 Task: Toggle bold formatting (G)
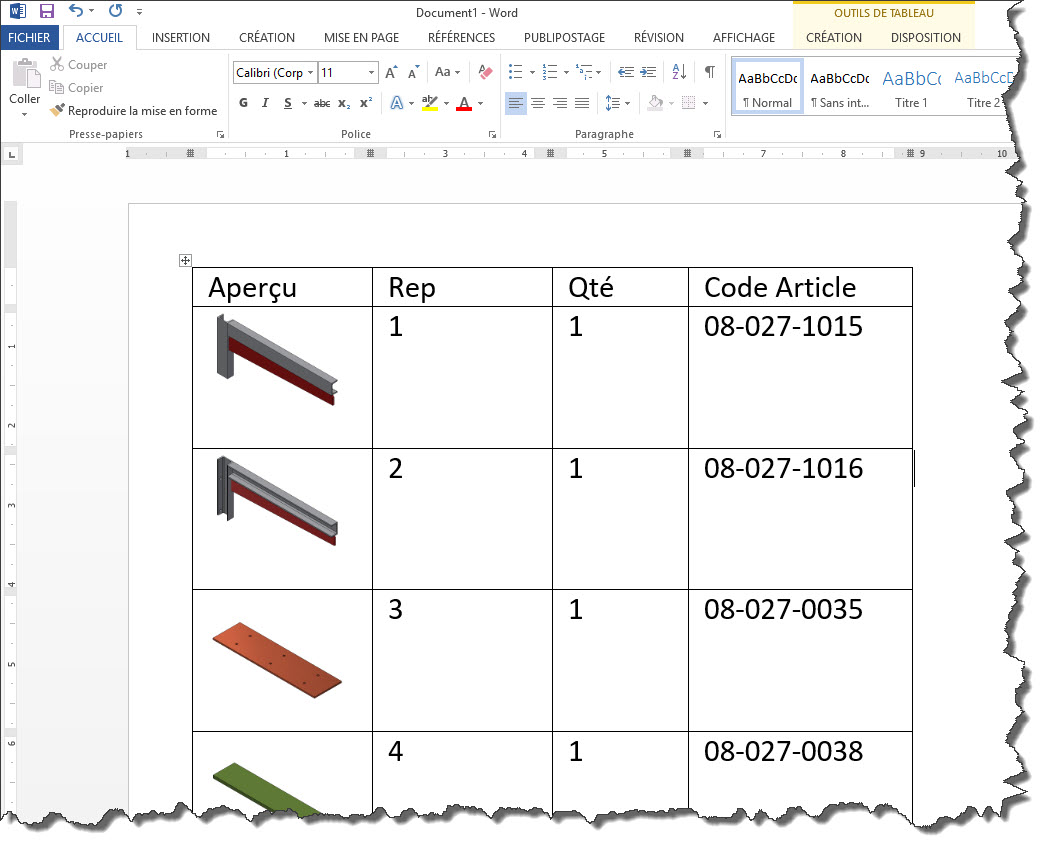(x=244, y=103)
